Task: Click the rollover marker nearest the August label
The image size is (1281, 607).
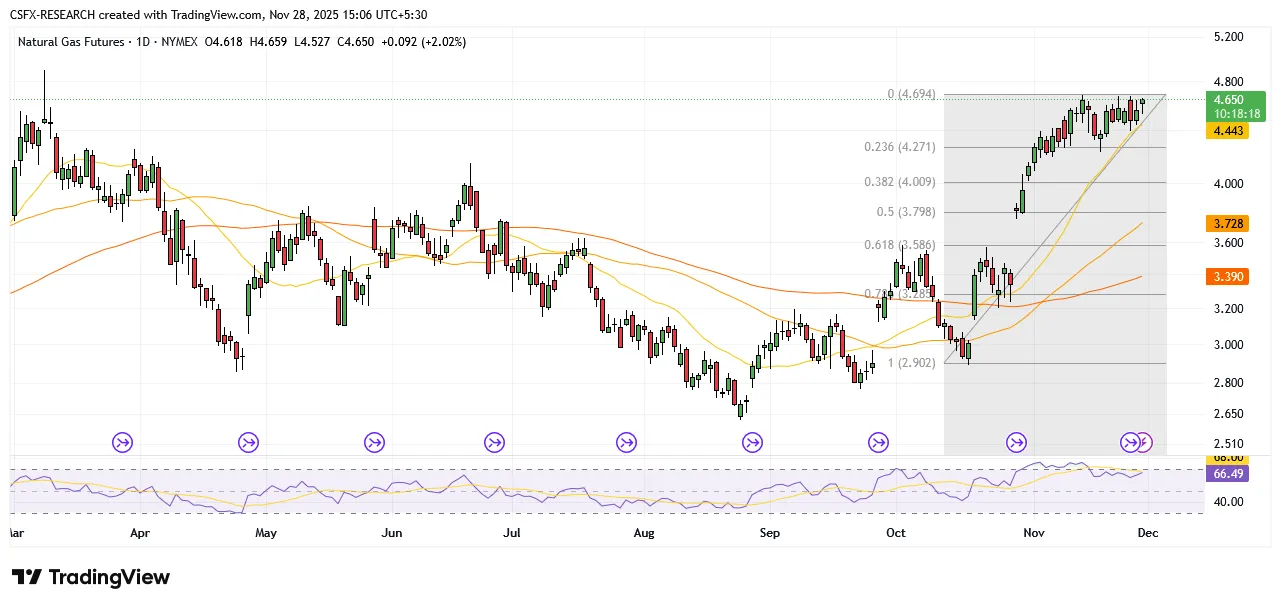Action: [627, 441]
